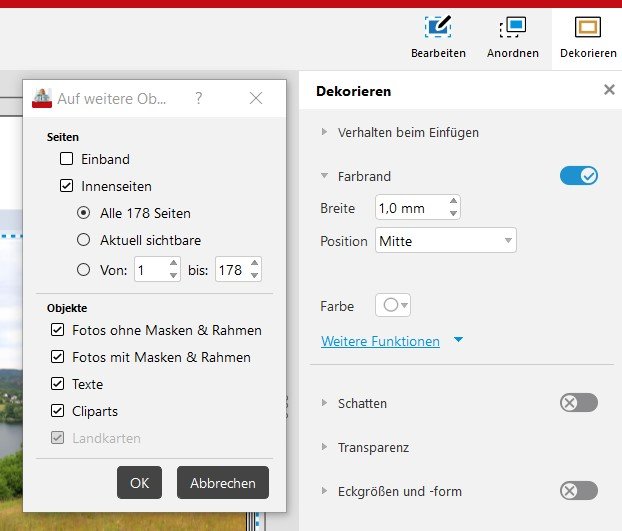
Task: Close the Dekorieren panel
Action: click(609, 90)
